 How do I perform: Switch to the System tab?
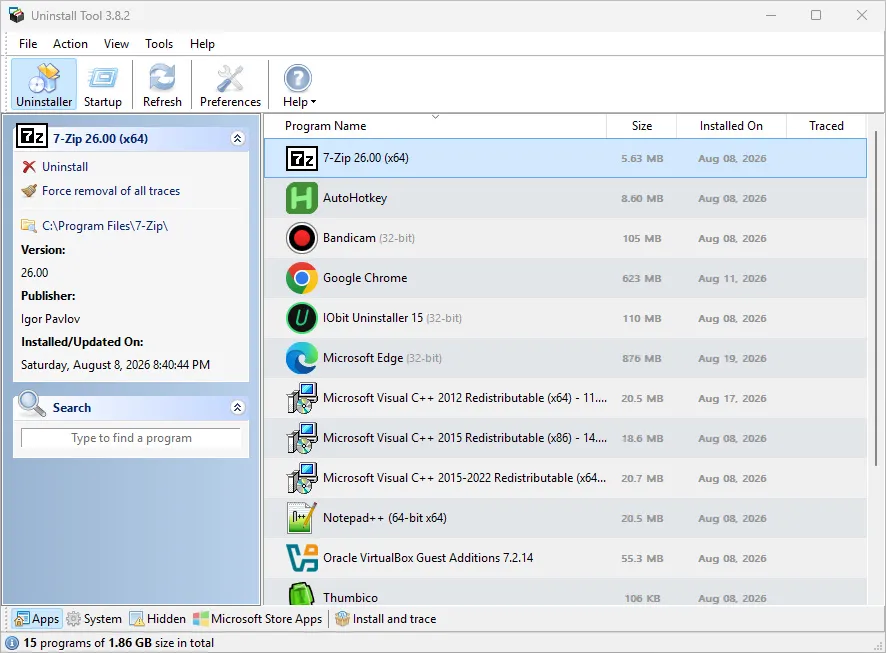tap(94, 619)
